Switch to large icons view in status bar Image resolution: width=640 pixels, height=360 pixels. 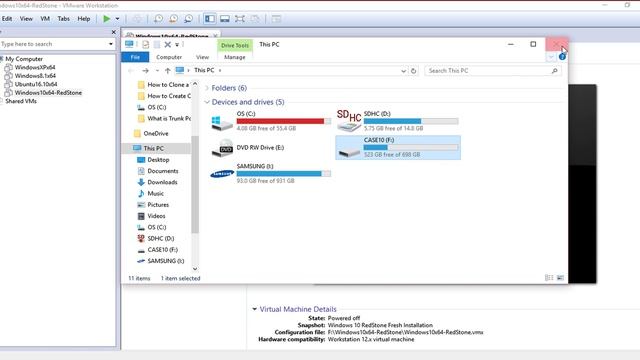pos(560,278)
